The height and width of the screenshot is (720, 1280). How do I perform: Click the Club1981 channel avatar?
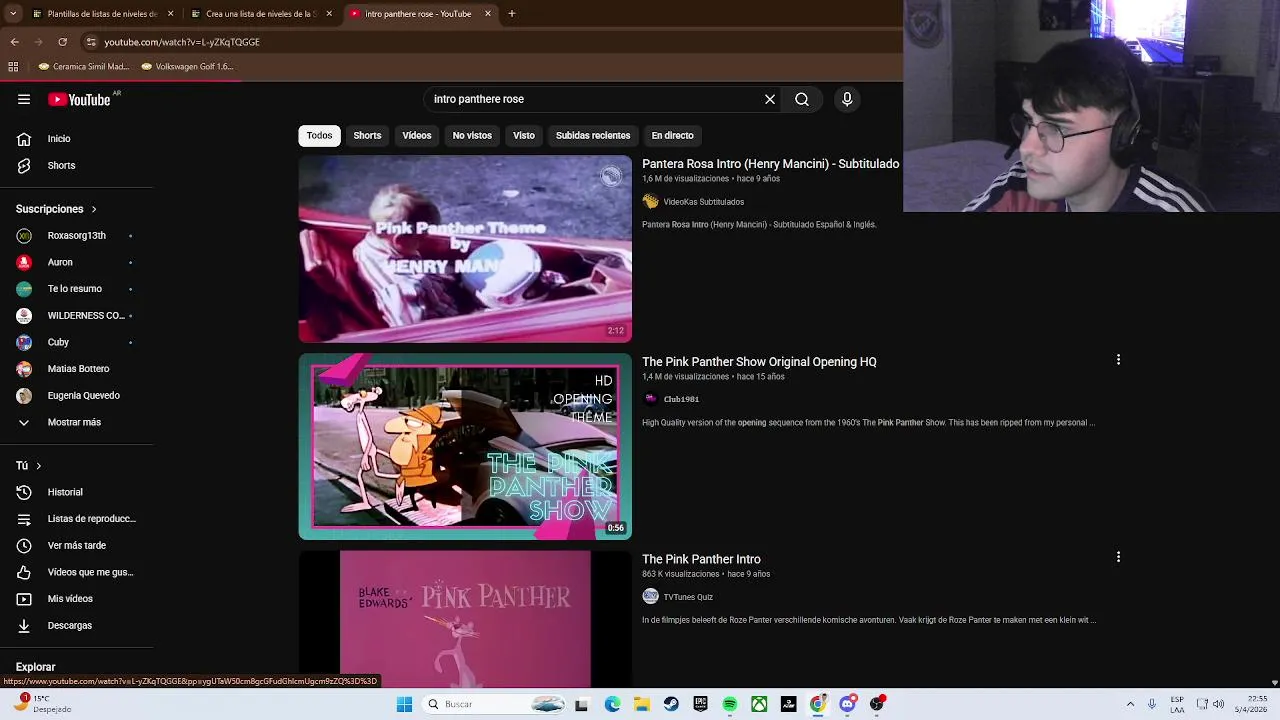(x=650, y=398)
